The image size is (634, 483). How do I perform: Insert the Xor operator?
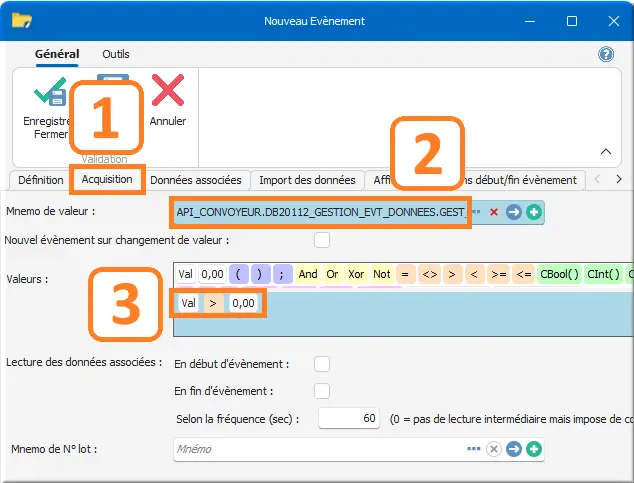tap(356, 274)
